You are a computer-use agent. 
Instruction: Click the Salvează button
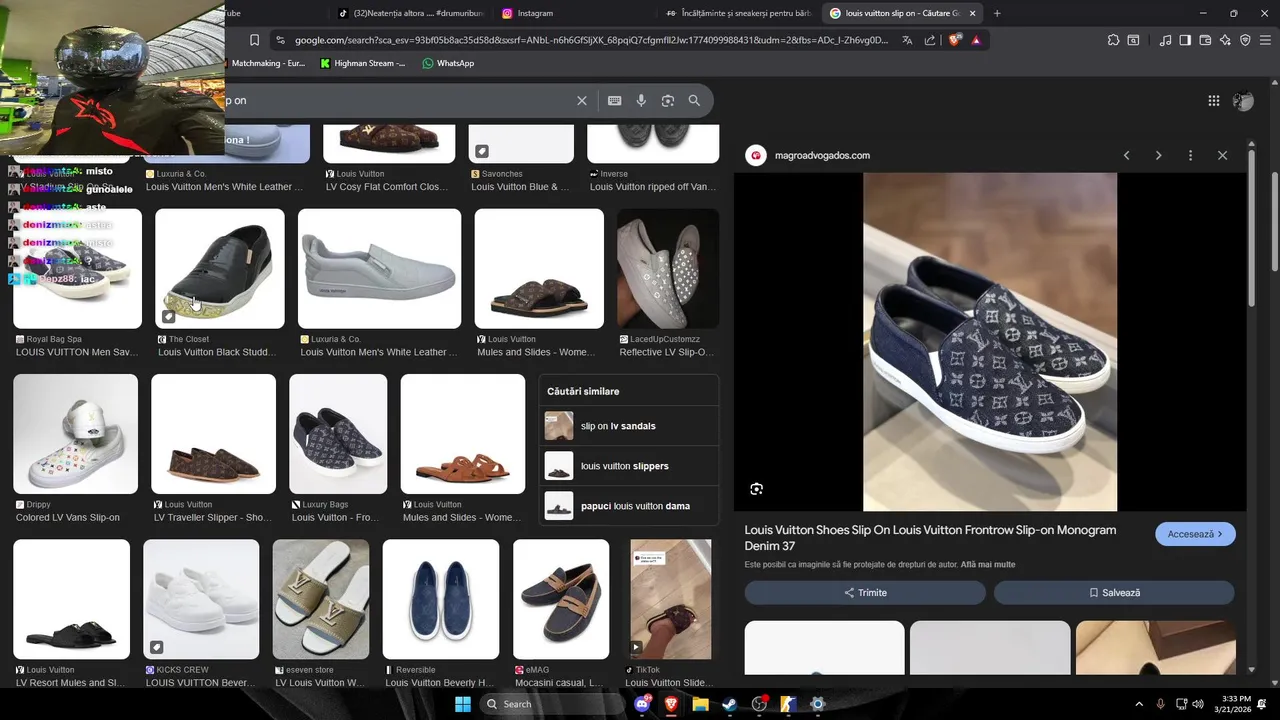(1114, 592)
